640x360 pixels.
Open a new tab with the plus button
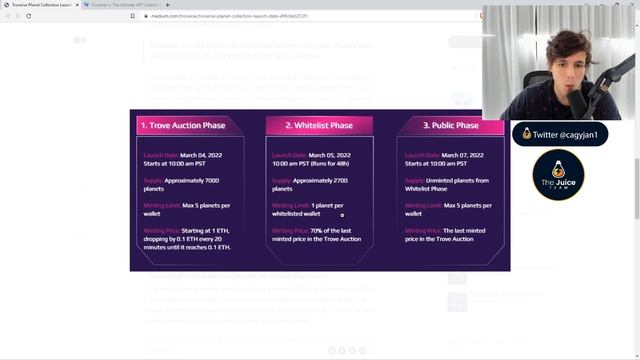pyautogui.click(x=168, y=5)
